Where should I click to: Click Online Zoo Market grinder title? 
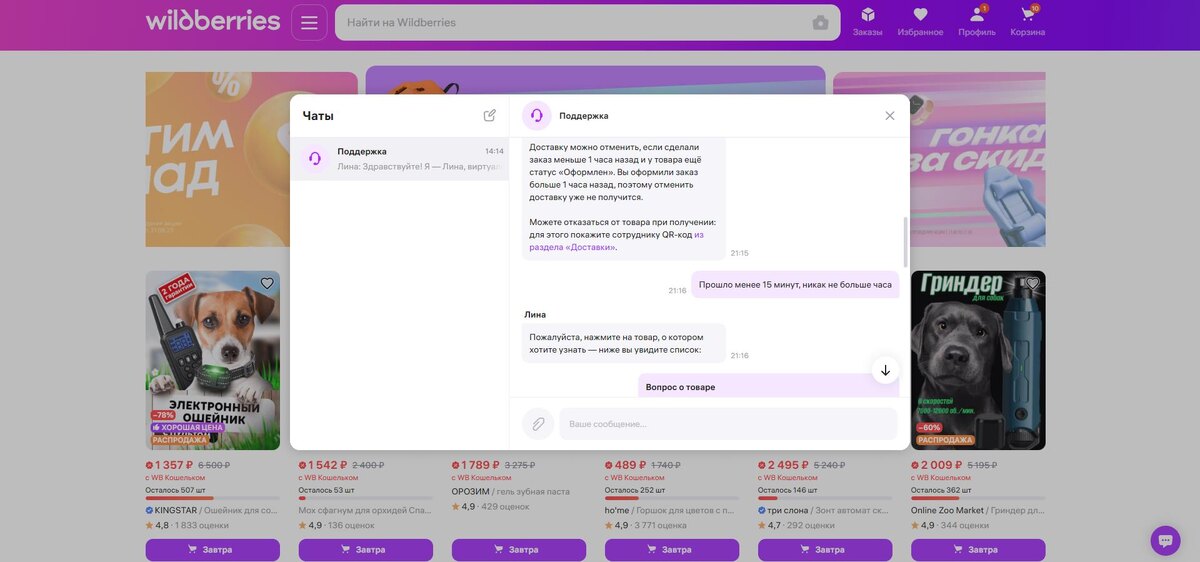[x=978, y=510]
